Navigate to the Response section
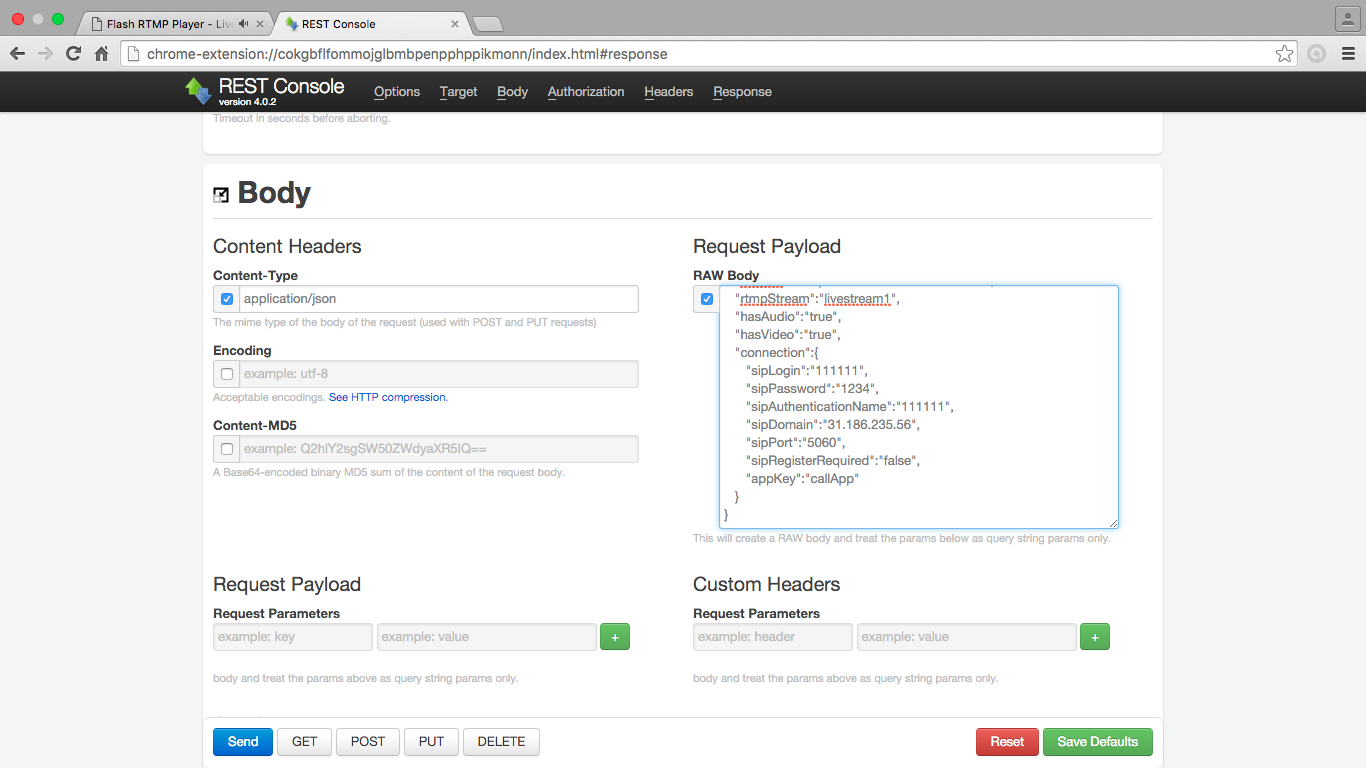Image resolution: width=1366 pixels, height=768 pixels. point(742,92)
